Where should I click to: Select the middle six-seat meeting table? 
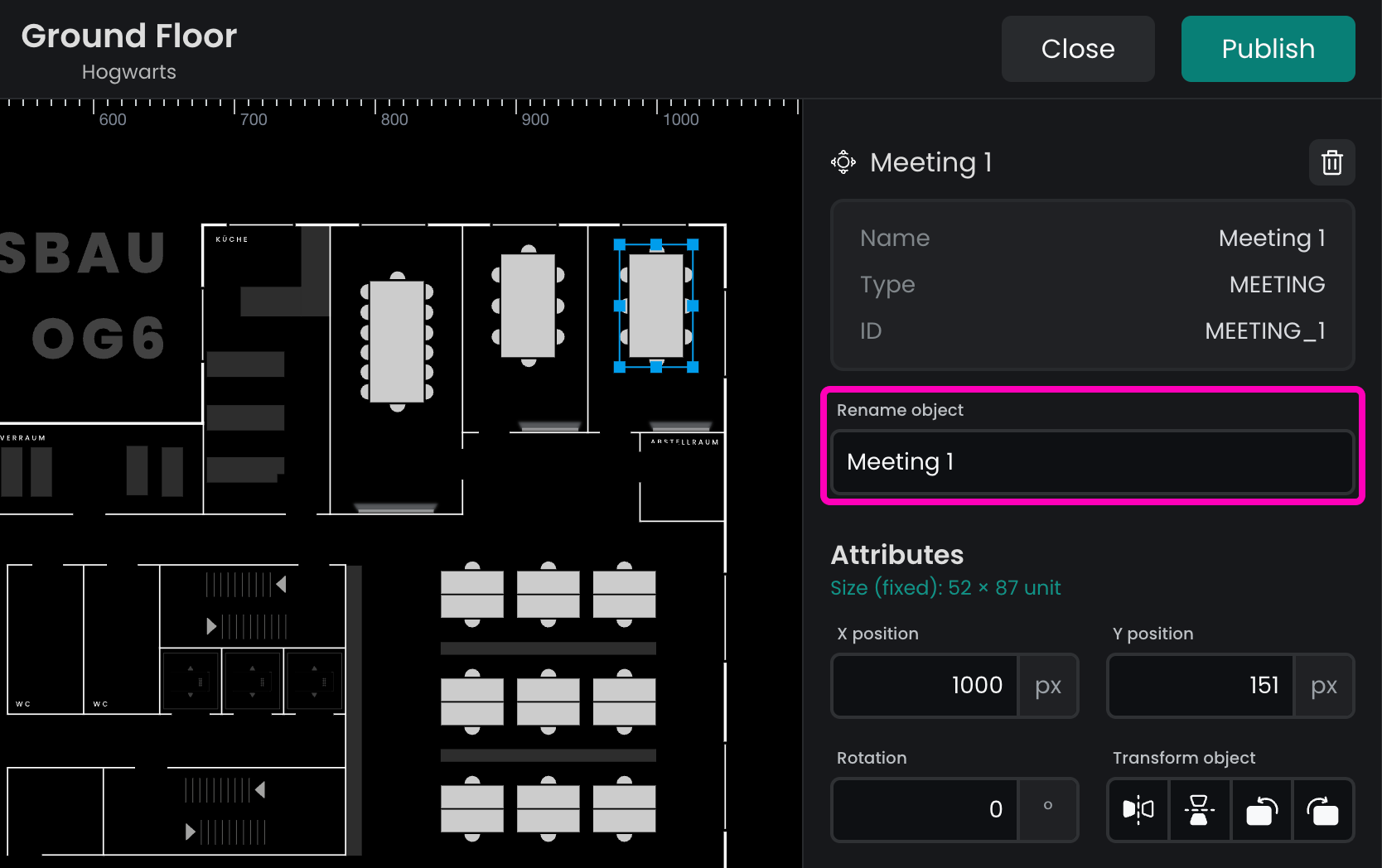(528, 306)
